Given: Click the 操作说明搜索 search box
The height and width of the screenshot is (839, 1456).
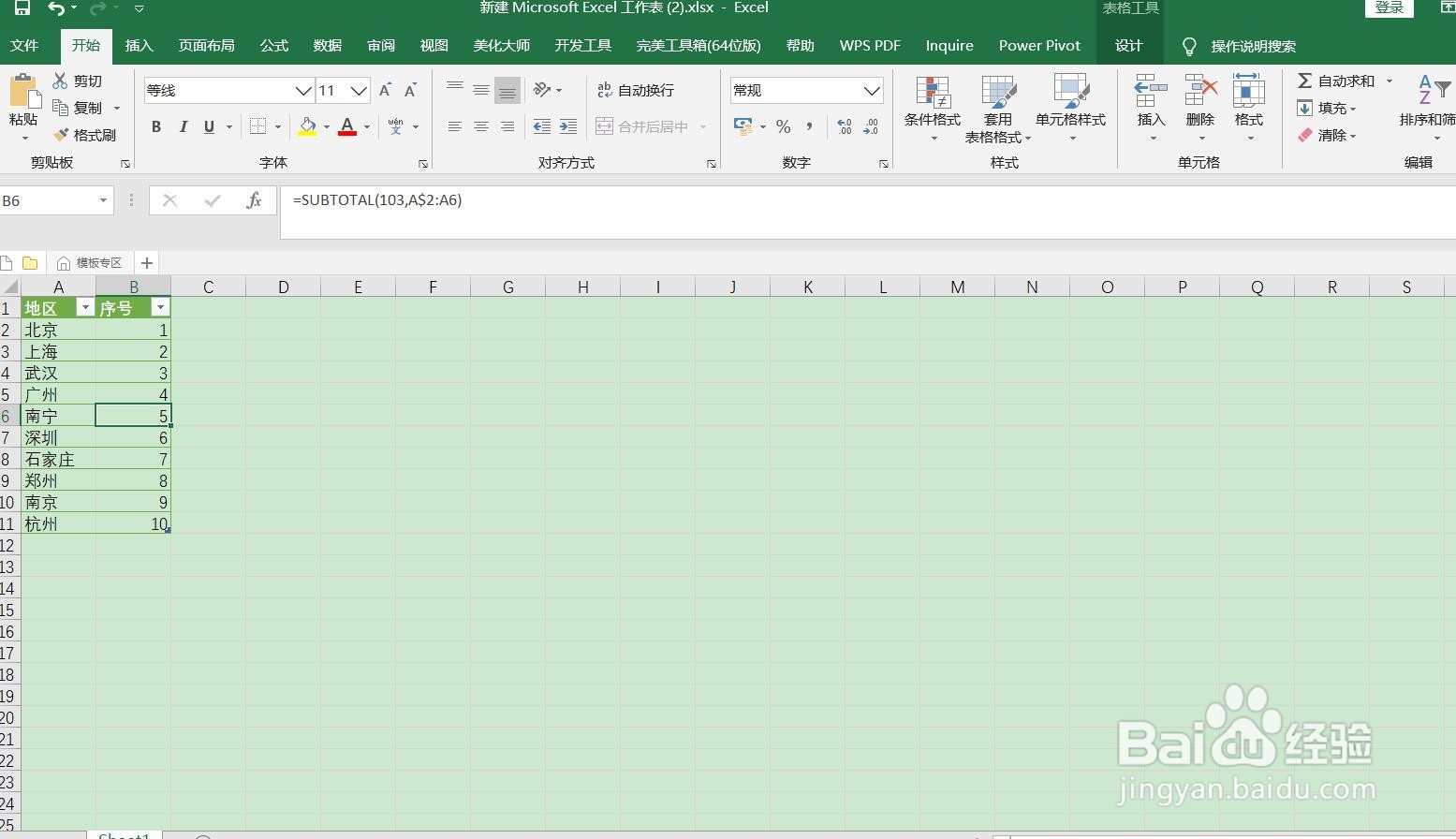Looking at the screenshot, I should coord(1253,46).
